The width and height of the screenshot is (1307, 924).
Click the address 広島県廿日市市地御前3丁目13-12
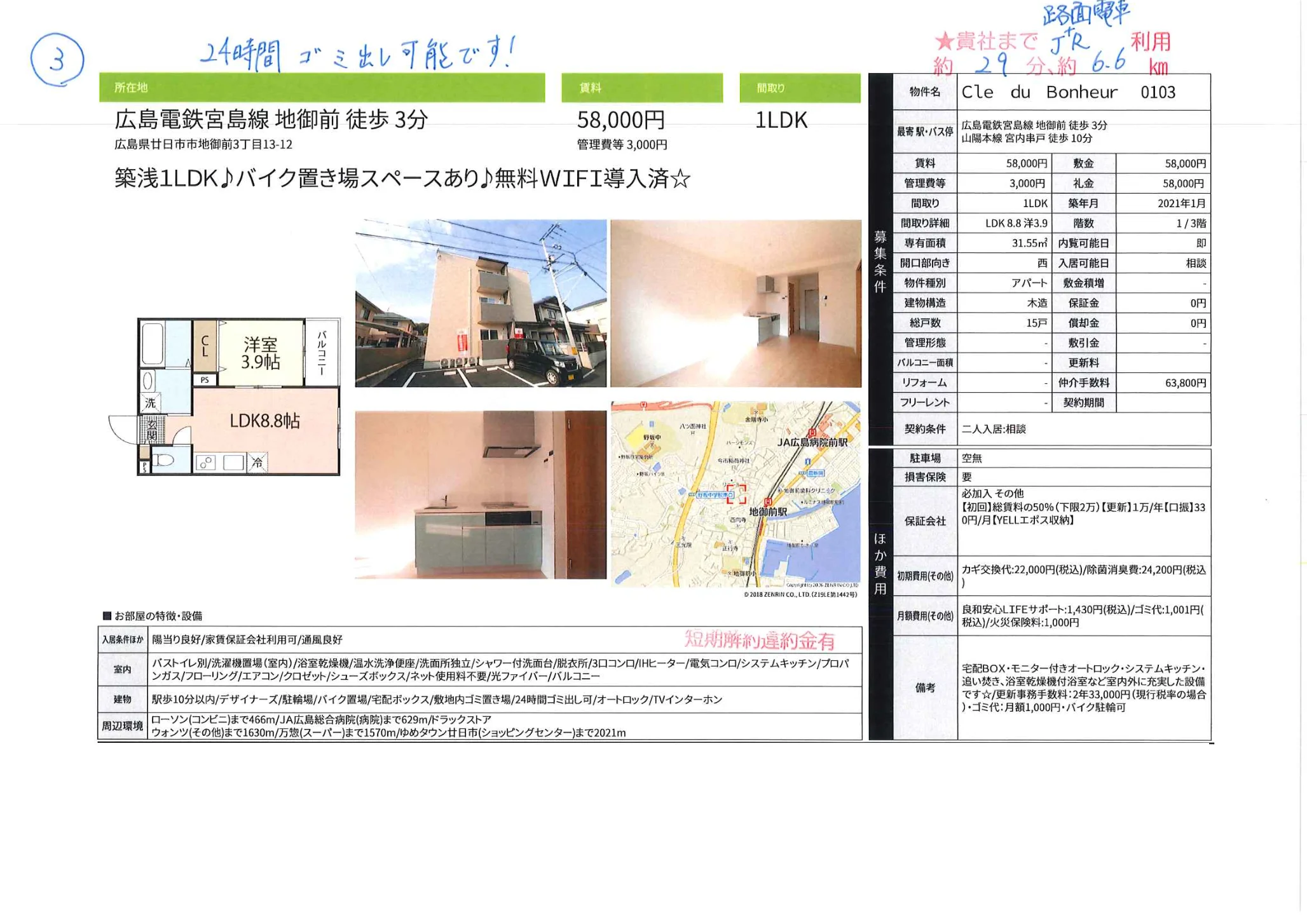point(203,144)
